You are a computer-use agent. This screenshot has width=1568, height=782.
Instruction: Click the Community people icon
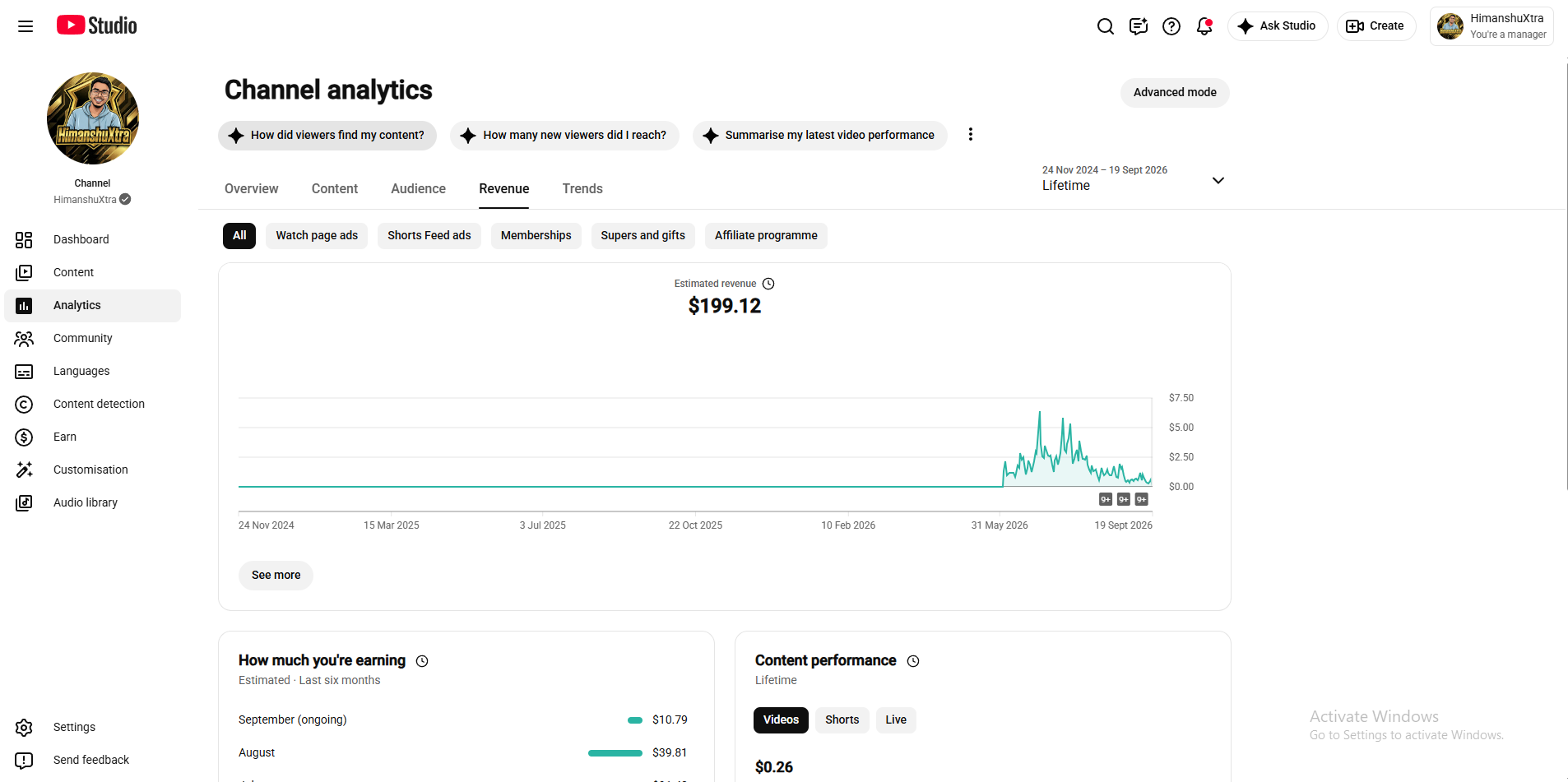click(24, 338)
